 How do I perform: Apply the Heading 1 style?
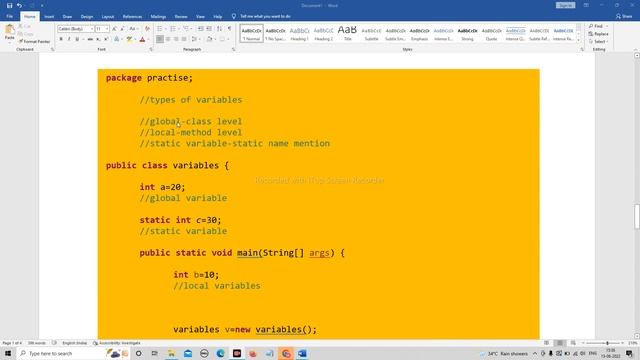click(x=300, y=33)
